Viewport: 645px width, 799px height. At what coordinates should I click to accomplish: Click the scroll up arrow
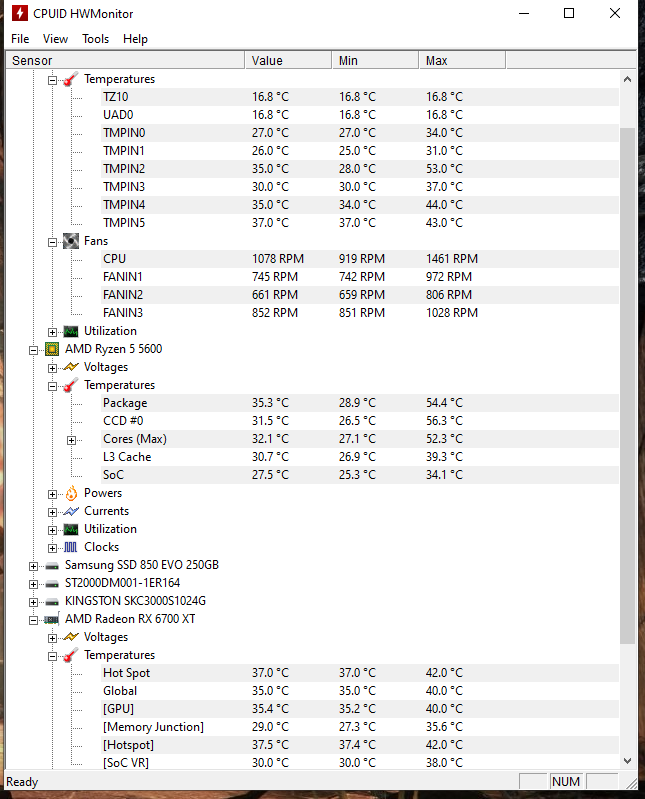tap(628, 79)
